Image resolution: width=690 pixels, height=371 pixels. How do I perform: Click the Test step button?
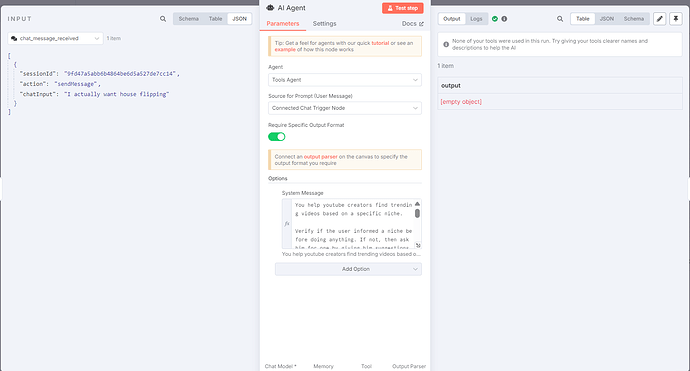[x=403, y=8]
